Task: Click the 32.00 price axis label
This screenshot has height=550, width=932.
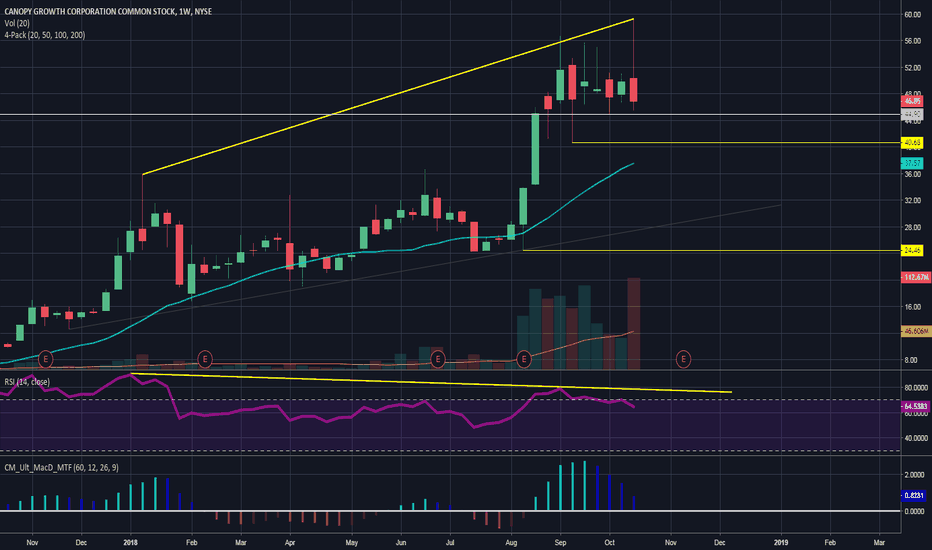Action: coord(912,200)
